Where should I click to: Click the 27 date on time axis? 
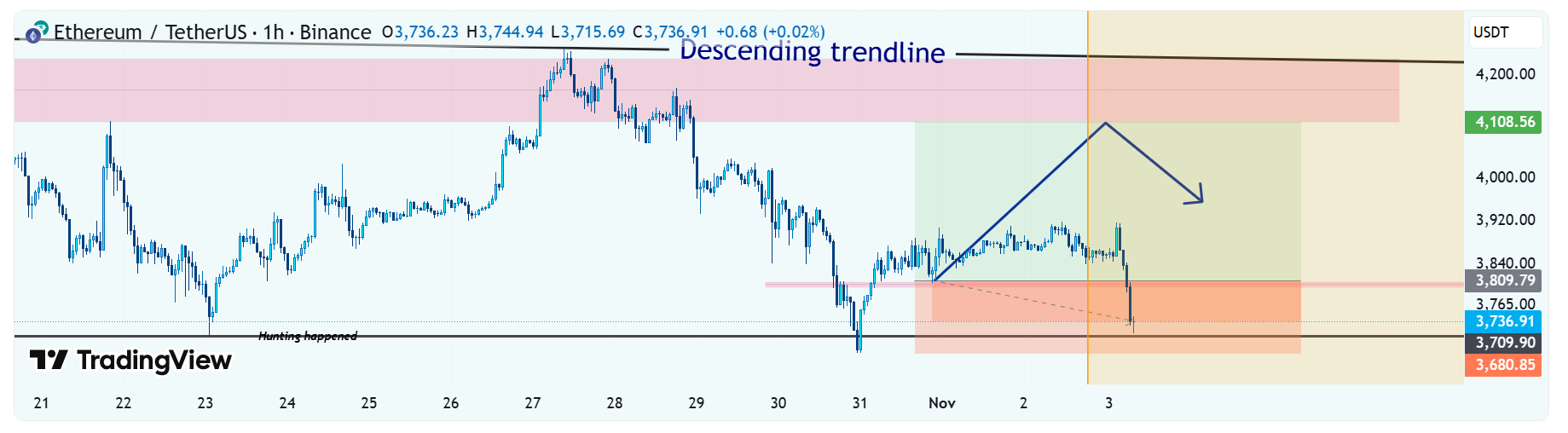(x=533, y=403)
